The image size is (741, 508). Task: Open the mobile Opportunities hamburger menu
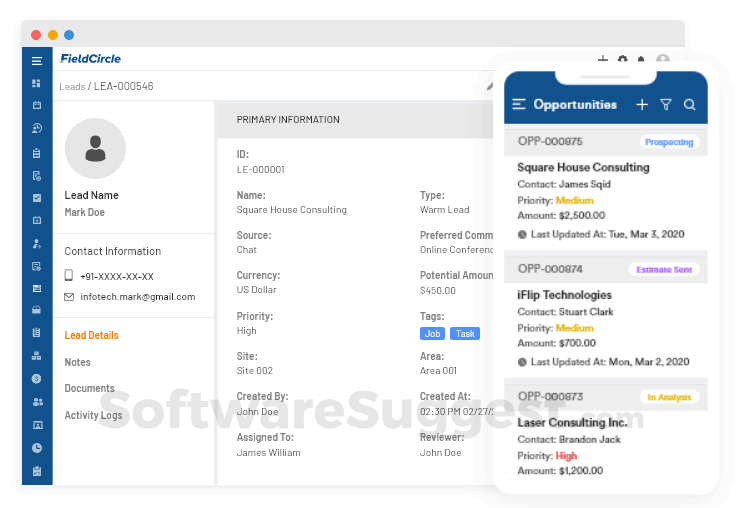tap(519, 104)
